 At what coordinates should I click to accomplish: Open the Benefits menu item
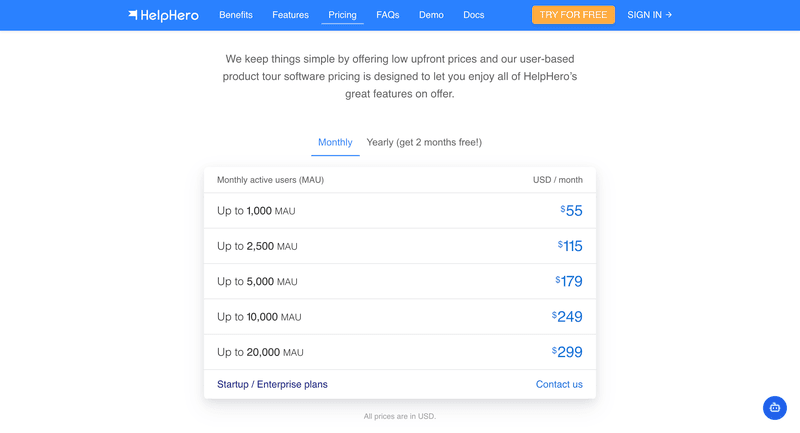point(235,15)
